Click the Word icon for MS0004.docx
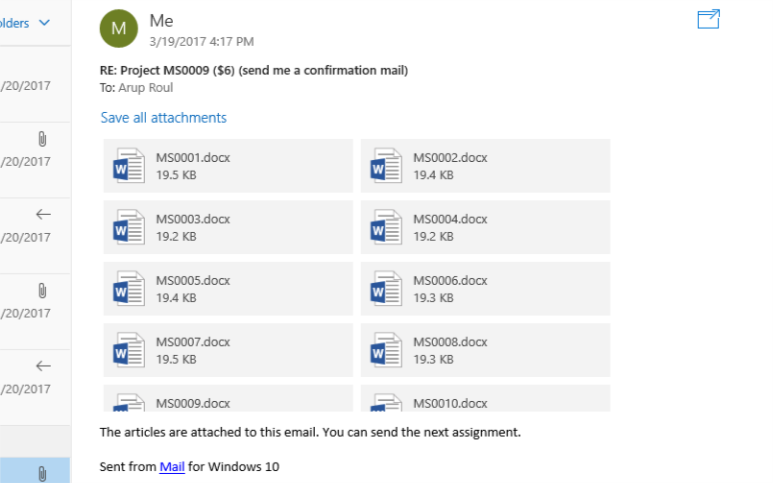This screenshot has width=773, height=483. point(386,227)
